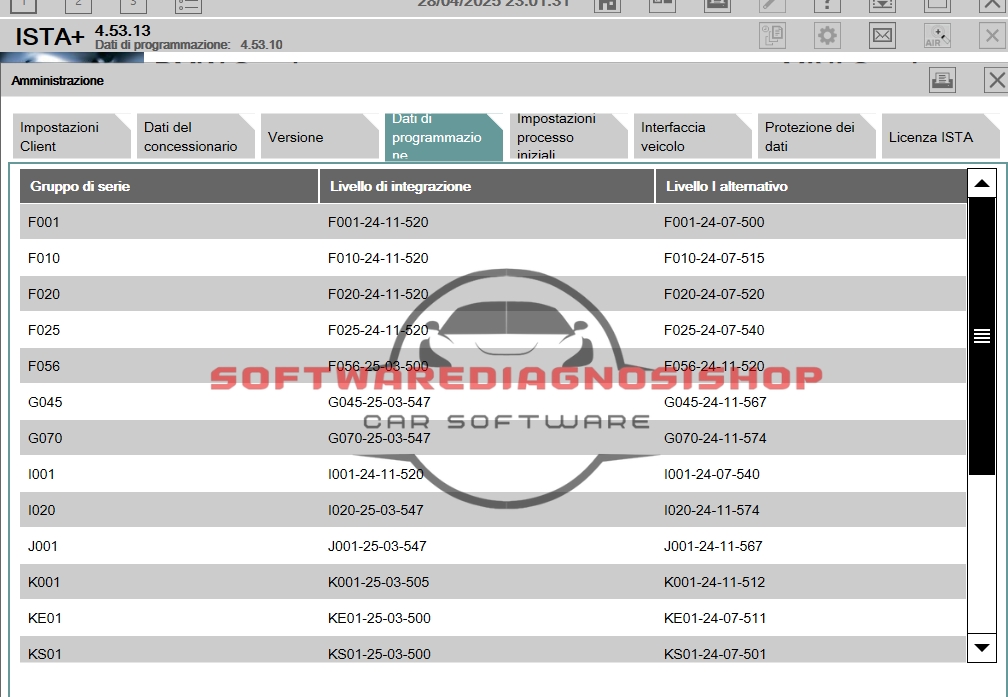1008x697 pixels.
Task: Click alternative level F020-24-07-520
Action: (714, 294)
